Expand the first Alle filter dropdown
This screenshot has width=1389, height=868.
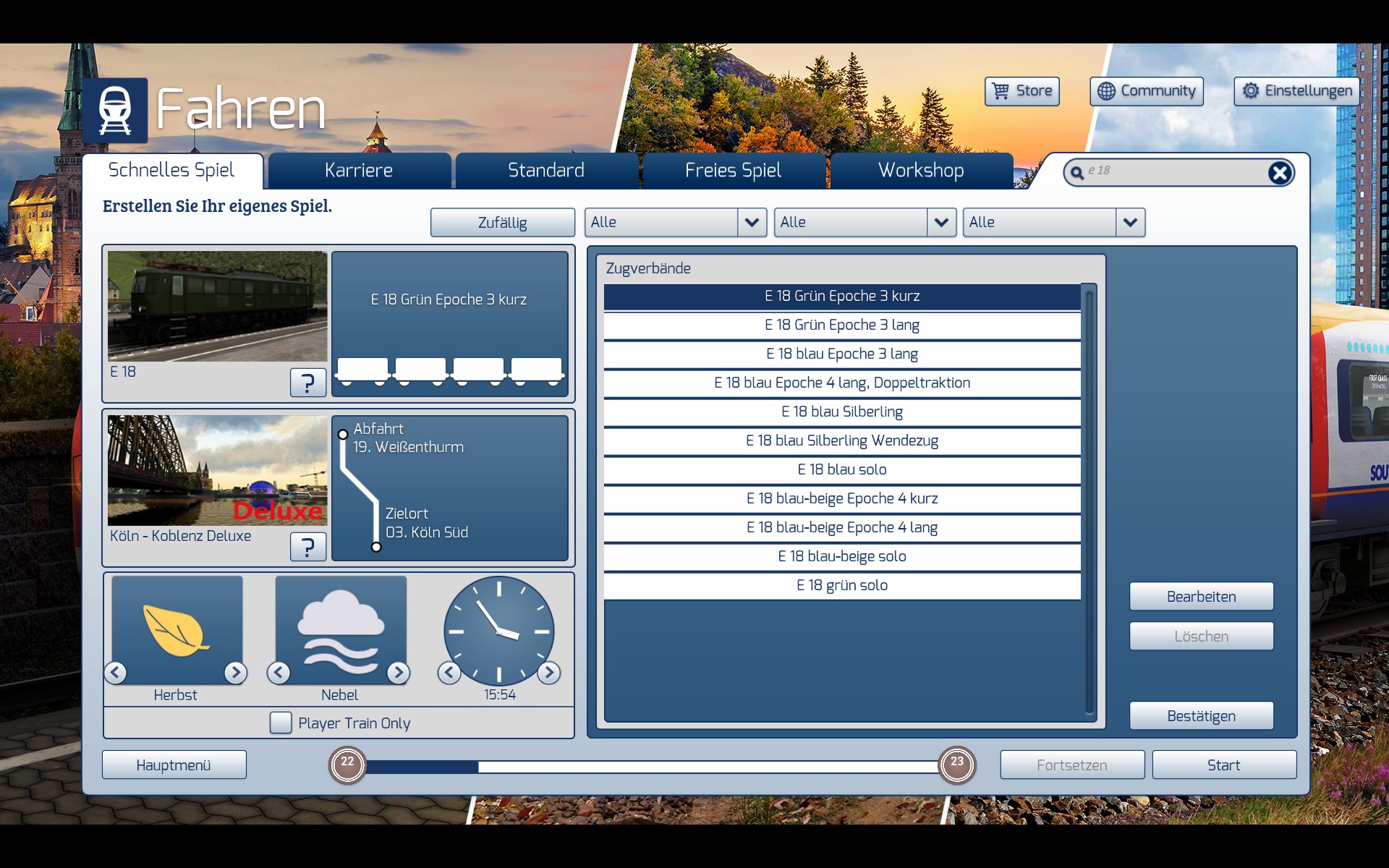click(752, 222)
